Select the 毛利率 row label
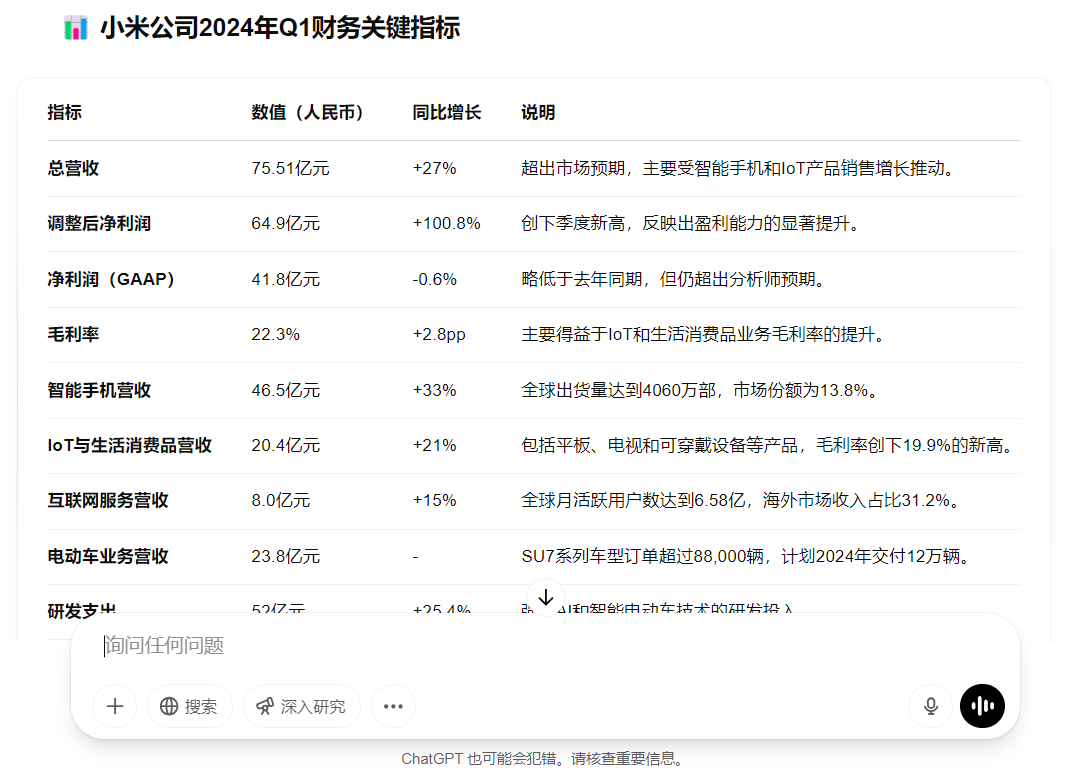 click(73, 335)
